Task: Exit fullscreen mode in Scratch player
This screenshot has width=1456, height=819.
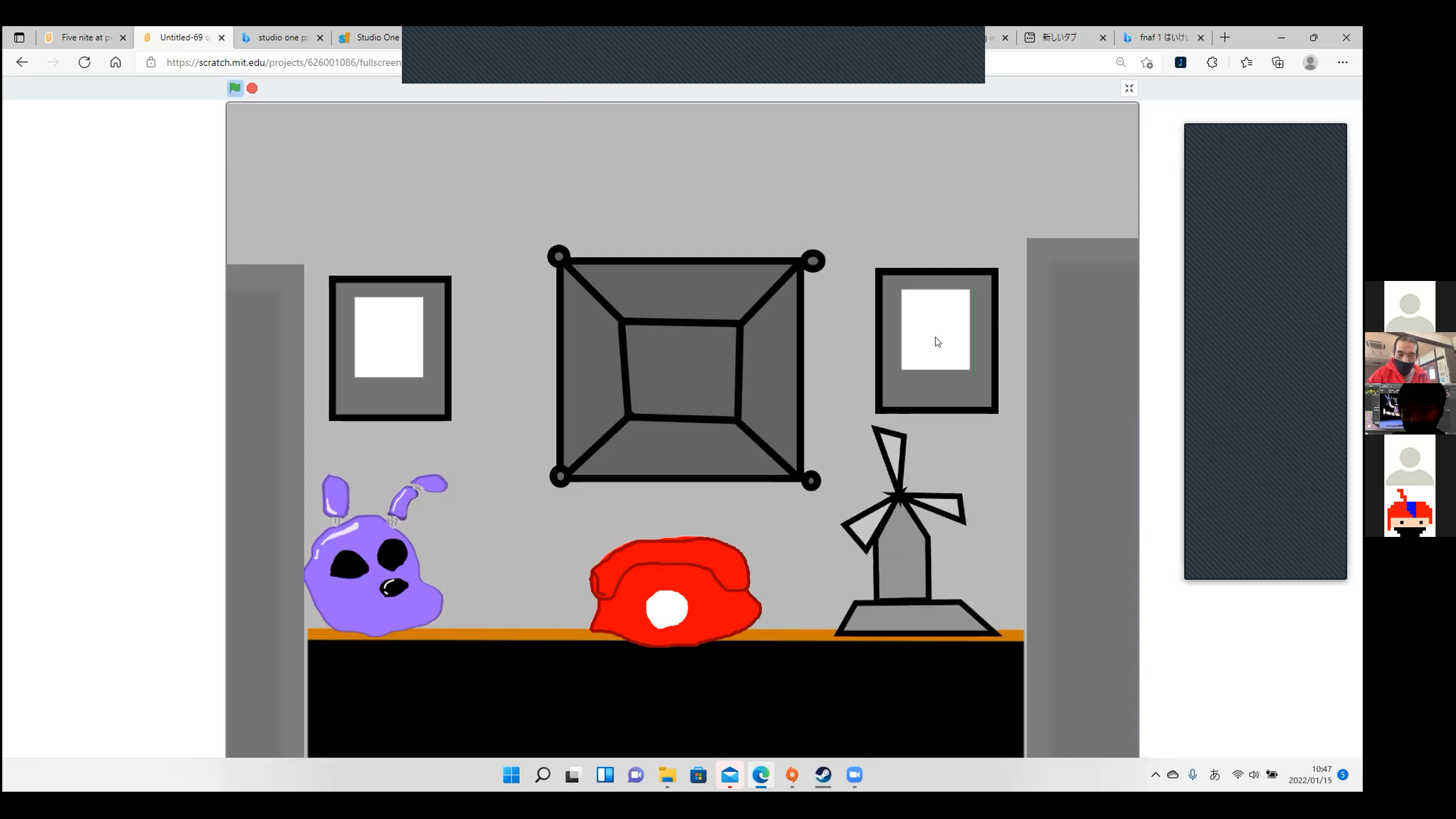Action: pyautogui.click(x=1129, y=88)
